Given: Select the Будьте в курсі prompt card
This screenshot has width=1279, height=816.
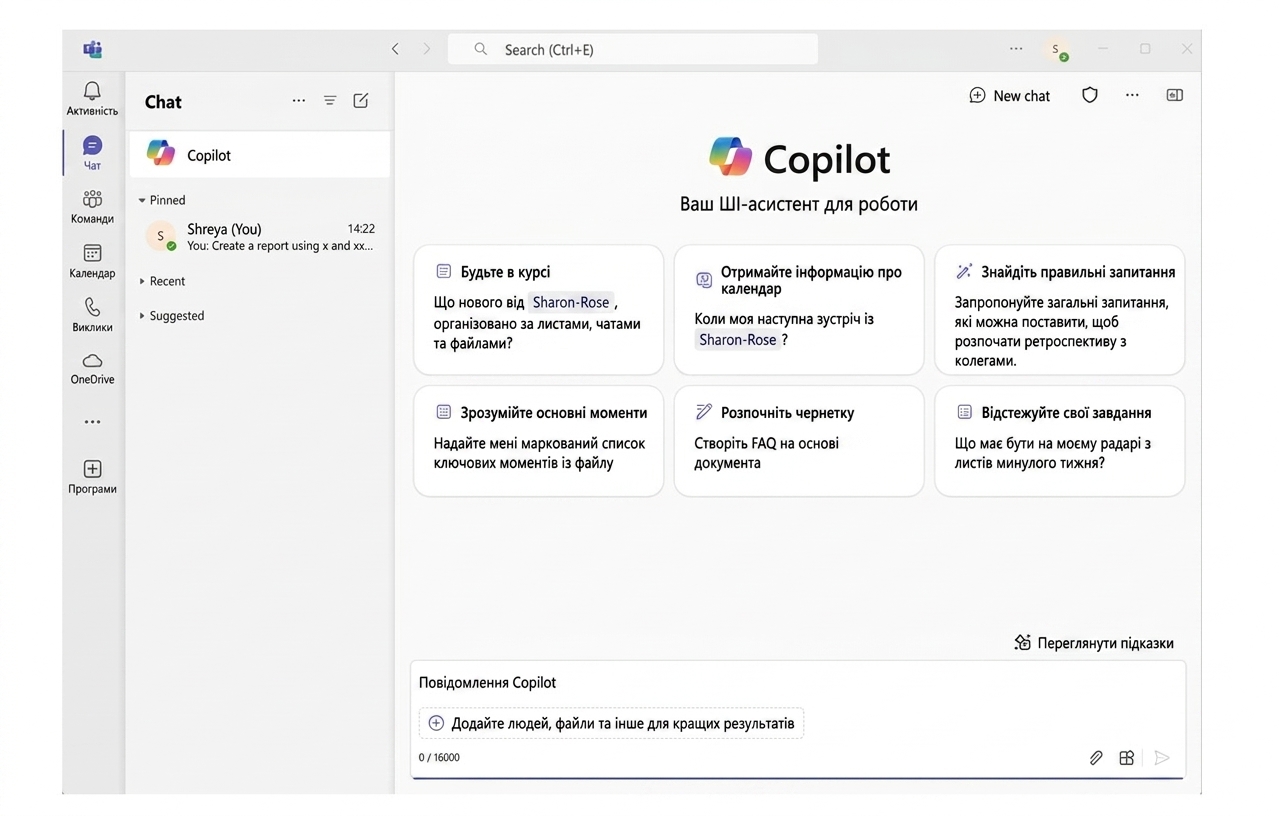Looking at the screenshot, I should [x=538, y=310].
